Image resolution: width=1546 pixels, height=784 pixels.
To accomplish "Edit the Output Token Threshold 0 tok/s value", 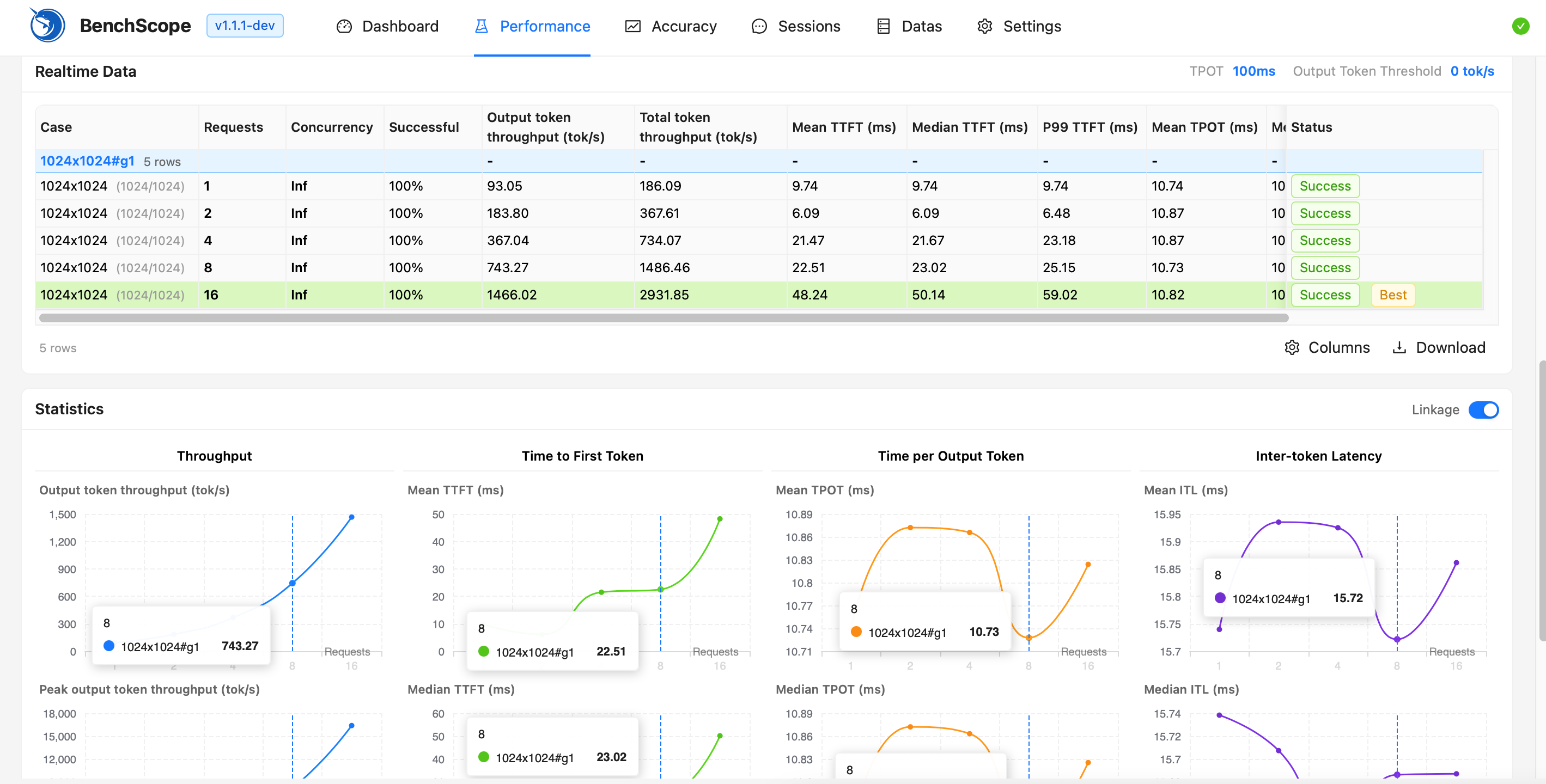I will (1472, 71).
